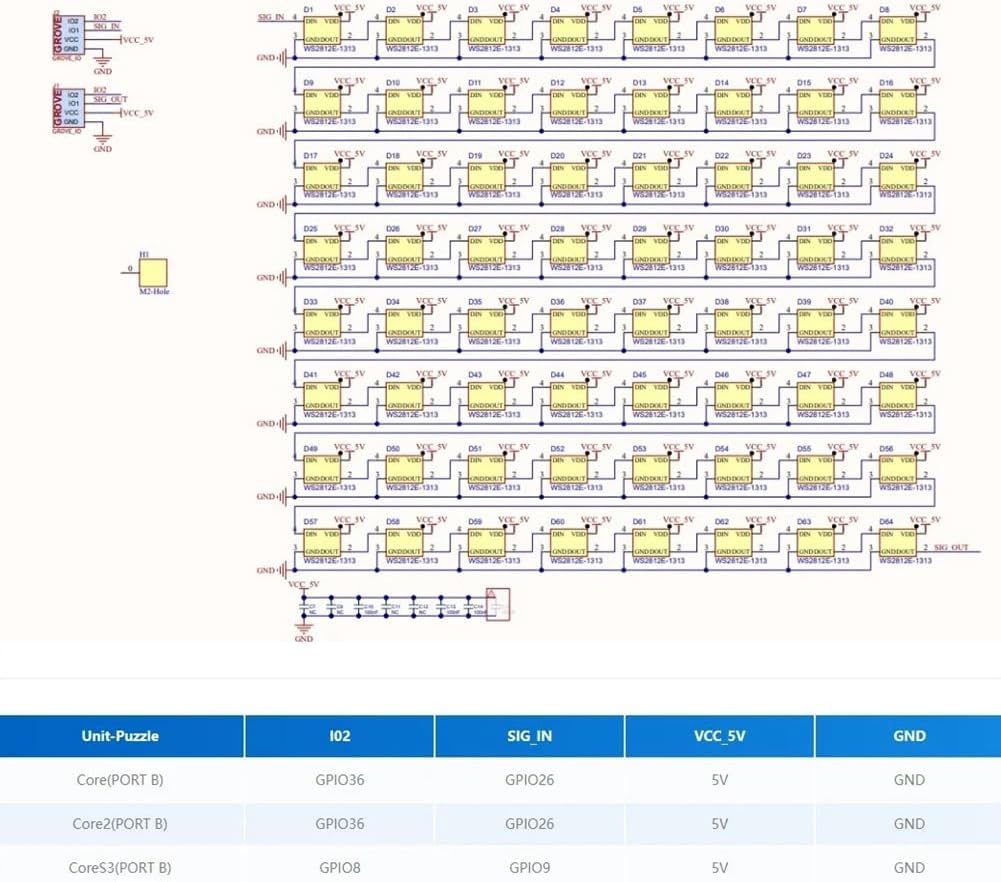Click the I02 column header
1001x882 pixels.
(339, 736)
